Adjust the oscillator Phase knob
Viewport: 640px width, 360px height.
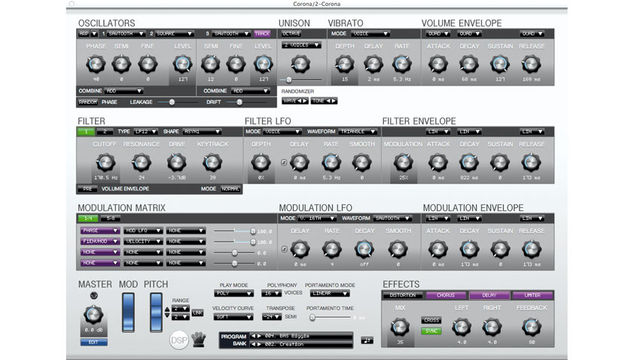point(96,64)
